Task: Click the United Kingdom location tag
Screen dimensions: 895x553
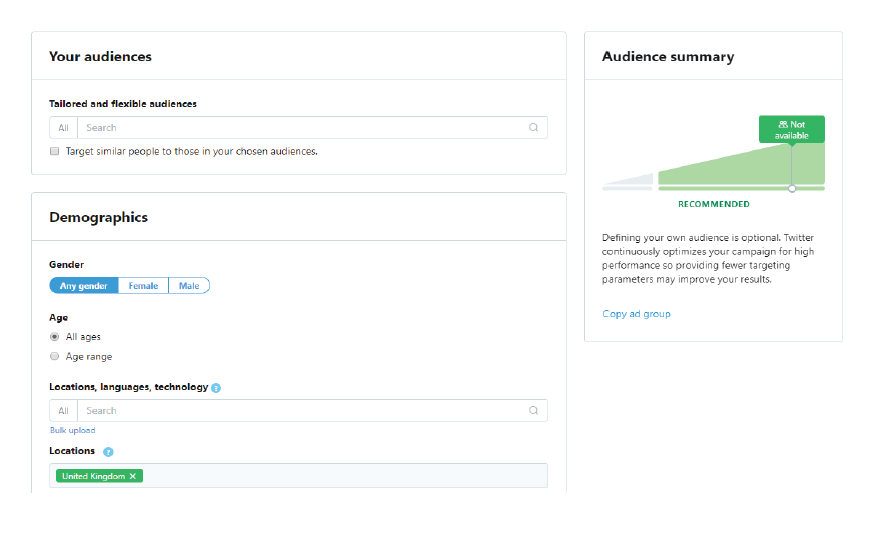Action: point(93,476)
